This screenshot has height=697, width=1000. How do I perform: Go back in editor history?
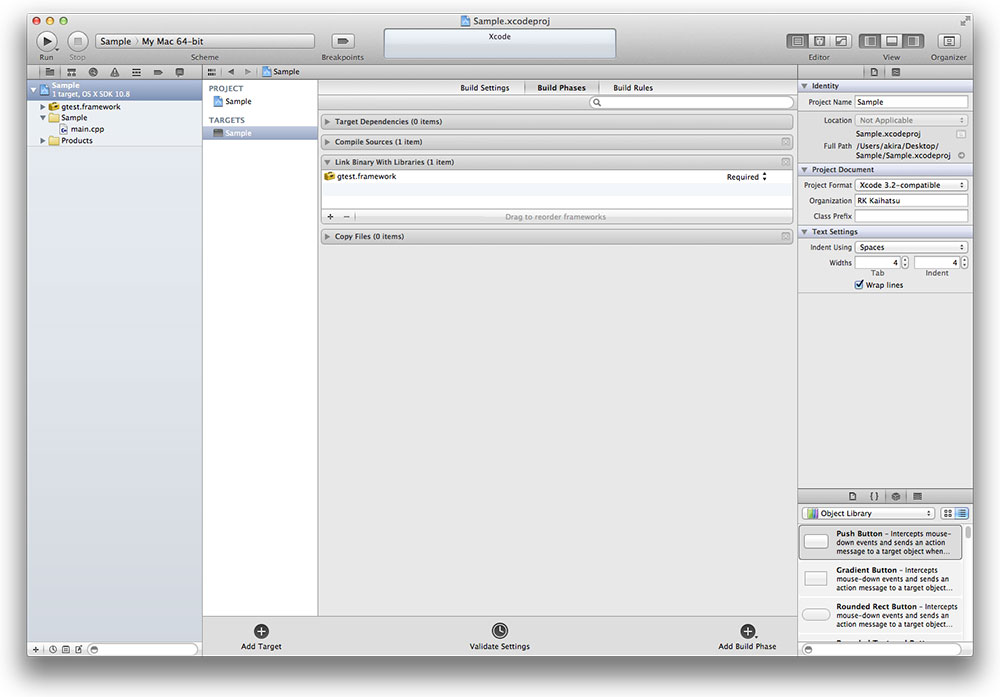pos(231,72)
